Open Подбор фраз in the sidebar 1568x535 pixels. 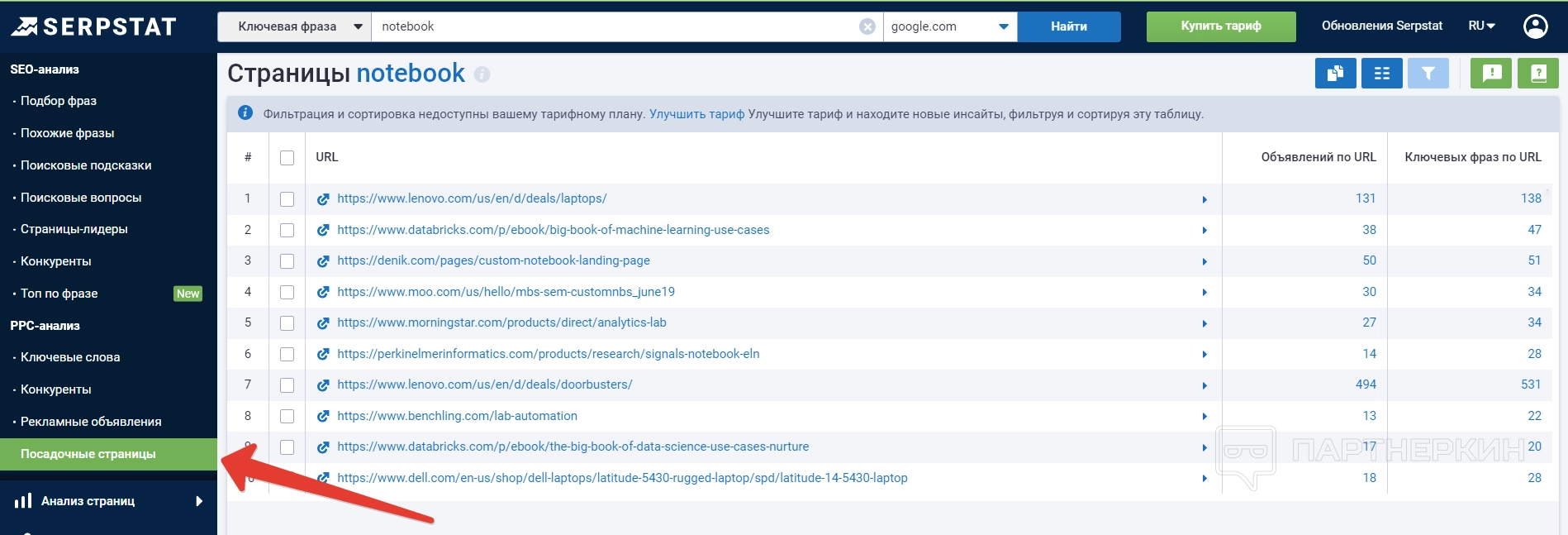point(59,101)
